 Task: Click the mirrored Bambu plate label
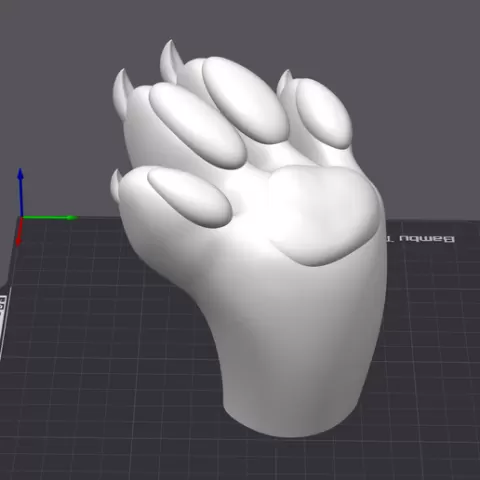click(x=421, y=239)
